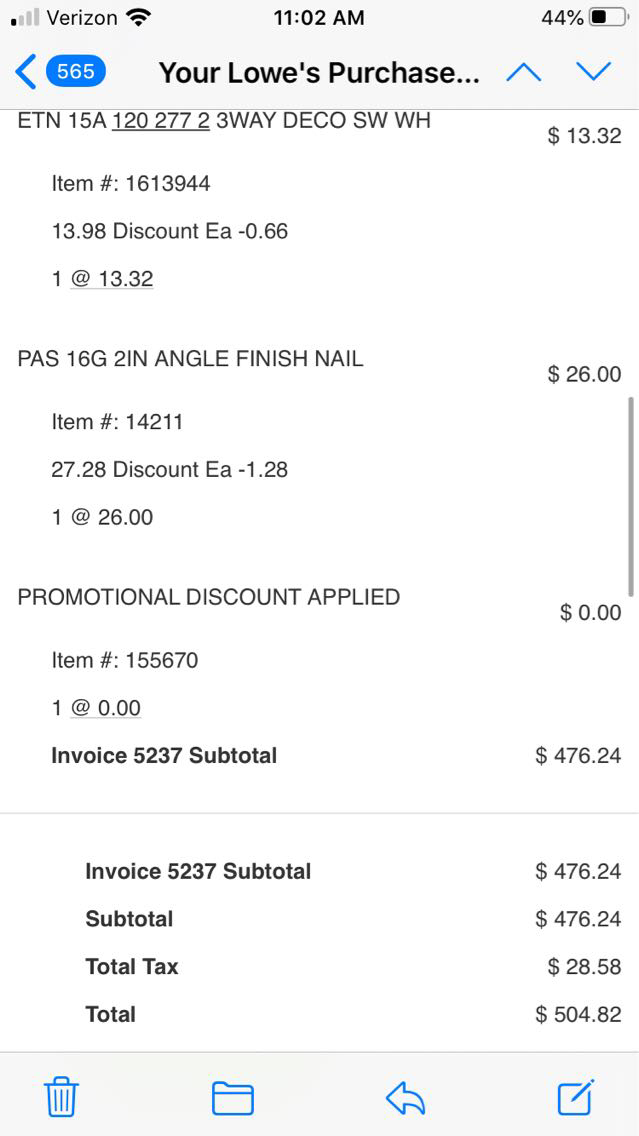Tap the PAS 16G 2IN ANGLE FINISH NAIL line
The height and width of the screenshot is (1136, 639).
tap(191, 358)
